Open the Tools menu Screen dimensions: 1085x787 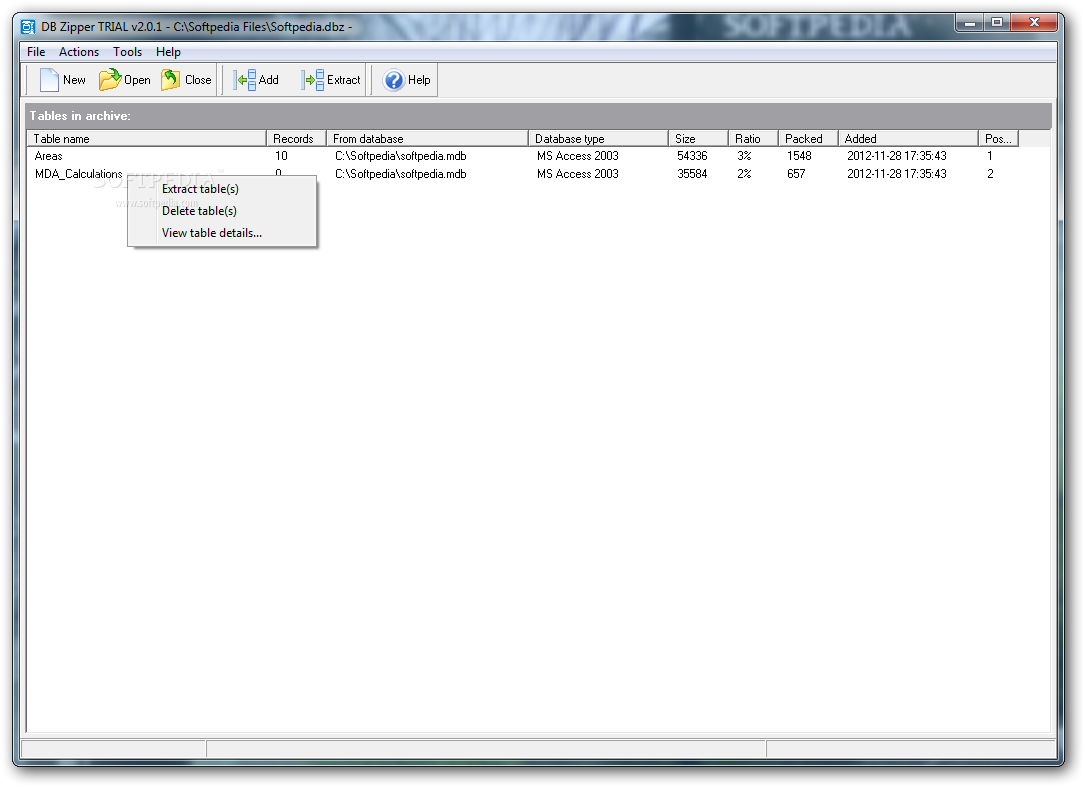[127, 52]
